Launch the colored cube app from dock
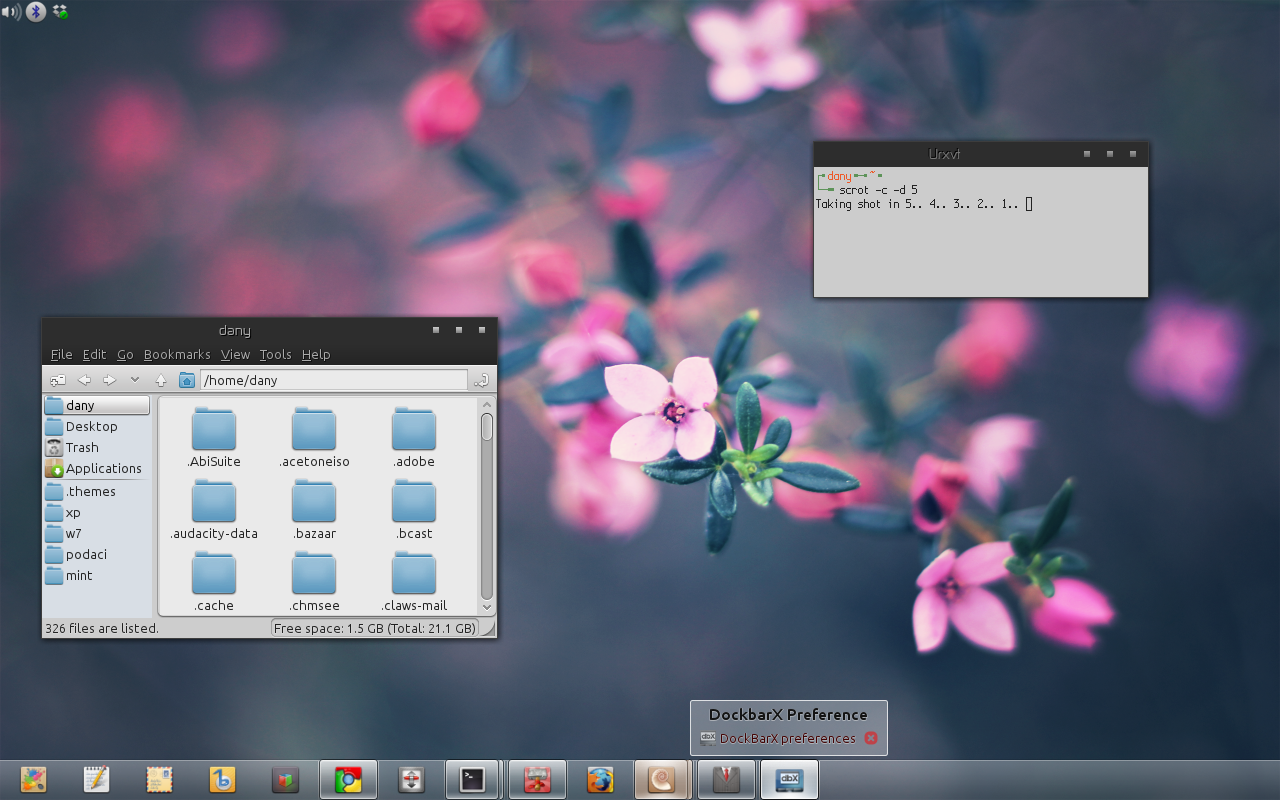This screenshot has height=800, width=1280. 285,780
